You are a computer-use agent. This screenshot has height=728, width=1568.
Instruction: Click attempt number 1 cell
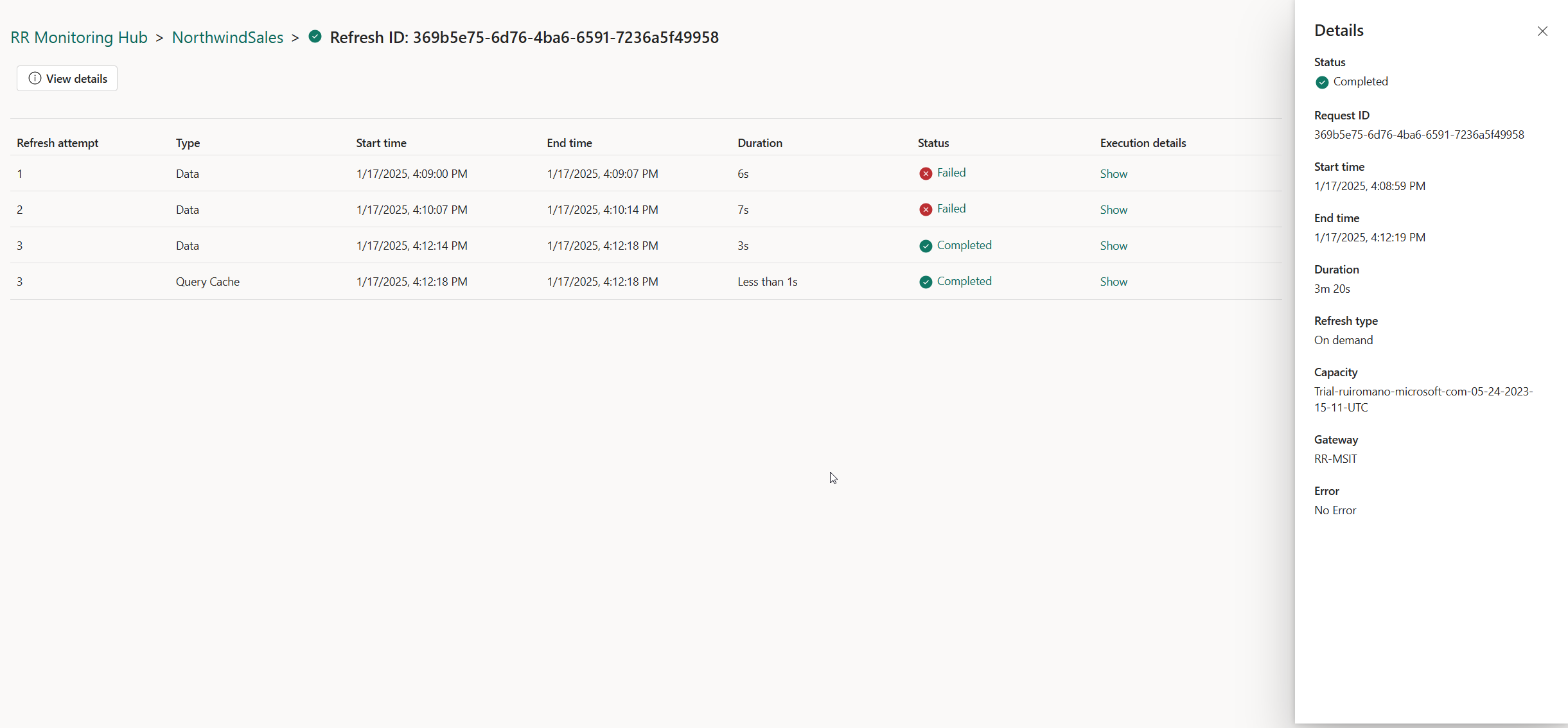[20, 174]
